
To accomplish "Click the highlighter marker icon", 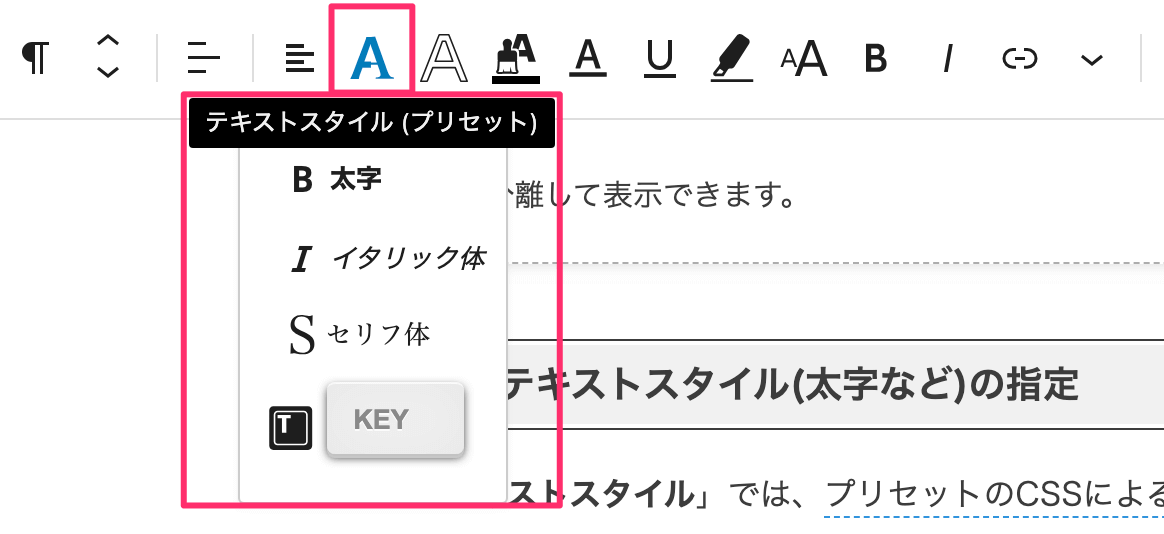I will (x=731, y=58).
